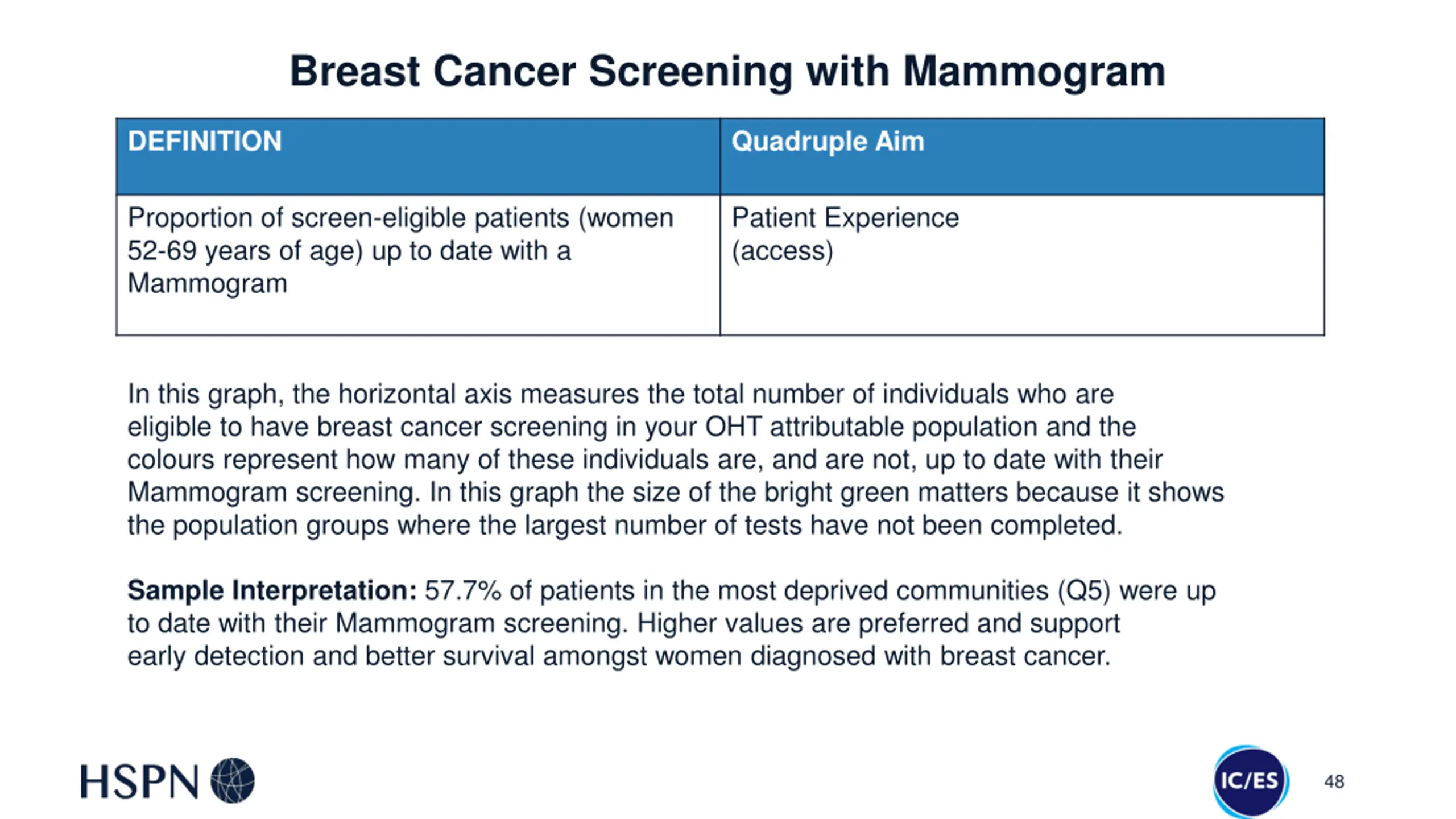This screenshot has height=819, width=1456.
Task: Click the page number 48
Action: (x=1334, y=782)
